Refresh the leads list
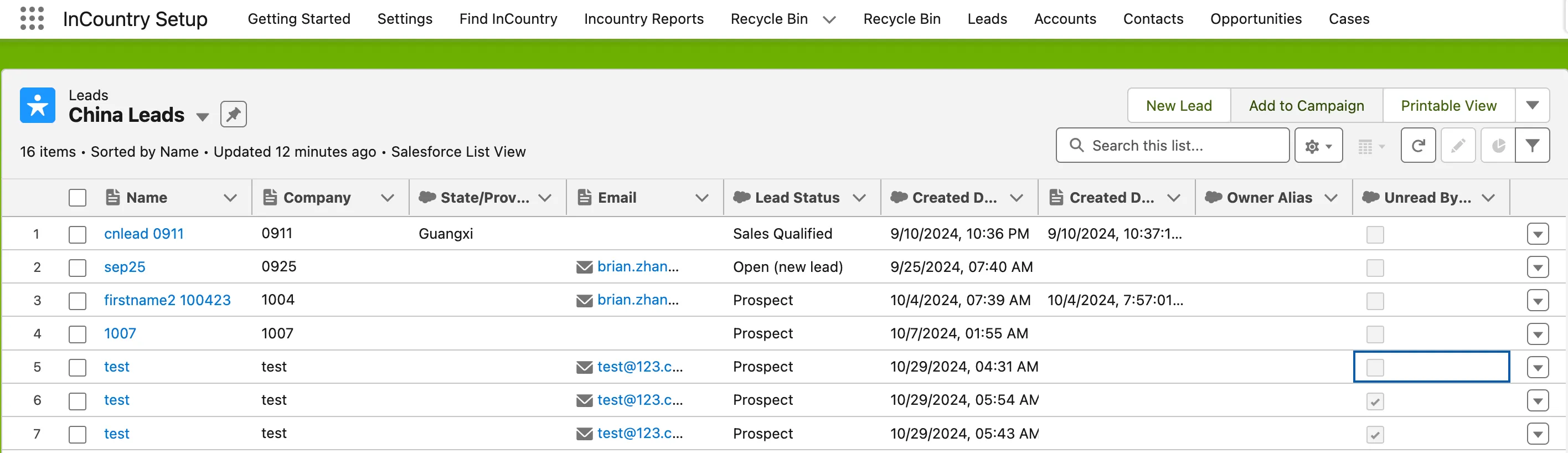 (x=1417, y=146)
